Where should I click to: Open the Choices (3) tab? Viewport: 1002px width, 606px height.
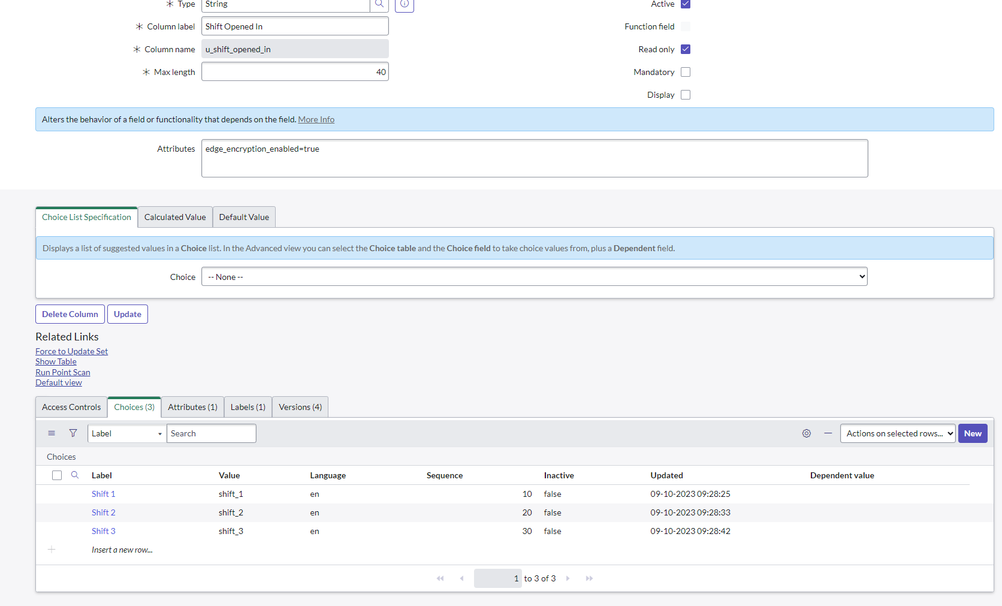tap(134, 407)
